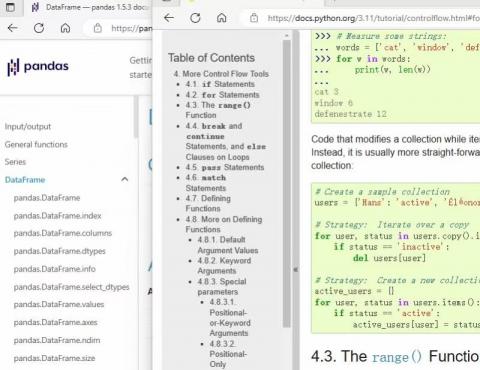Open Input/output section in pandas sidebar
The width and height of the screenshot is (480, 370).
28,127
